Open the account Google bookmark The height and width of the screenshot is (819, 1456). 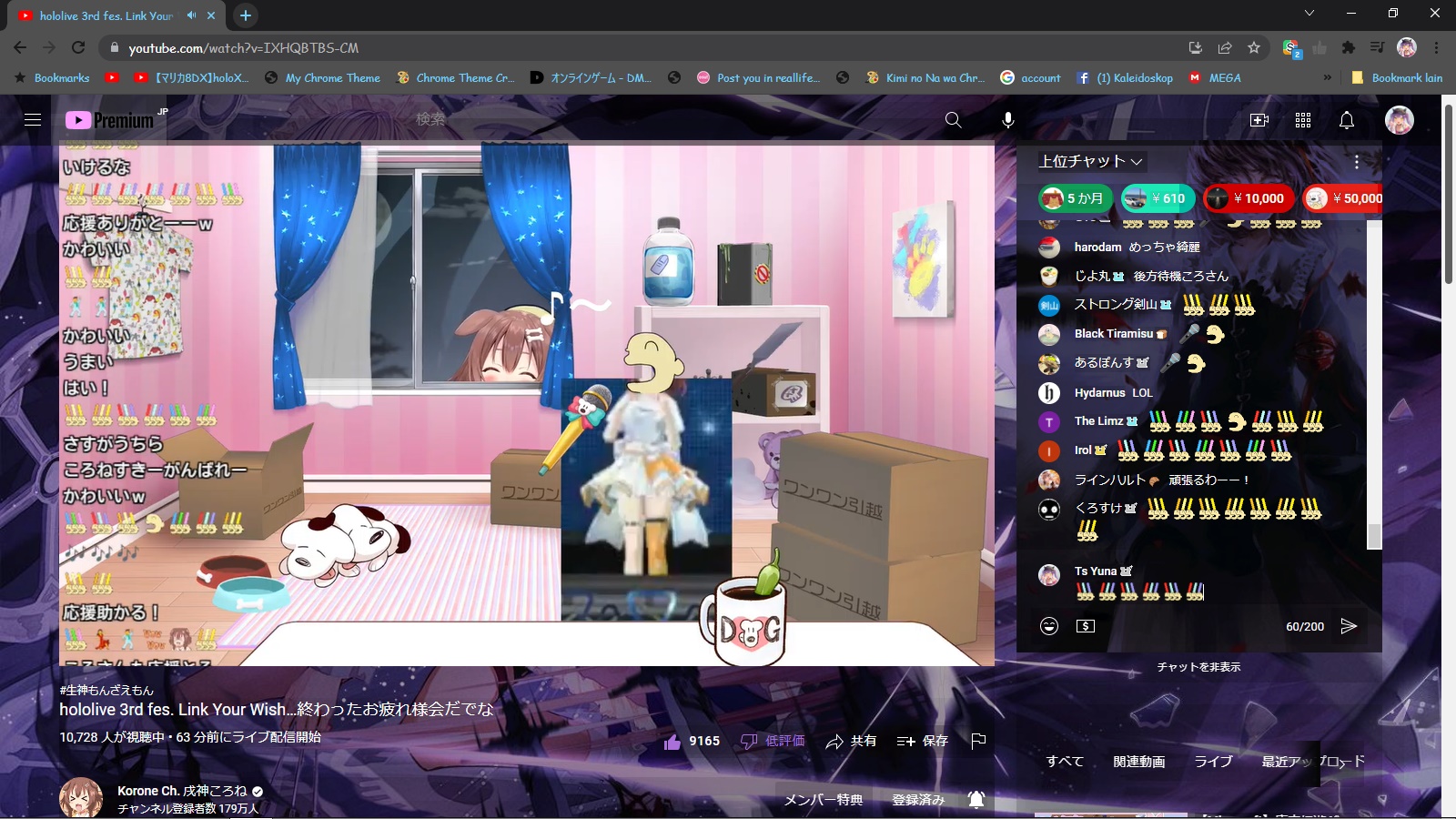point(1031,78)
